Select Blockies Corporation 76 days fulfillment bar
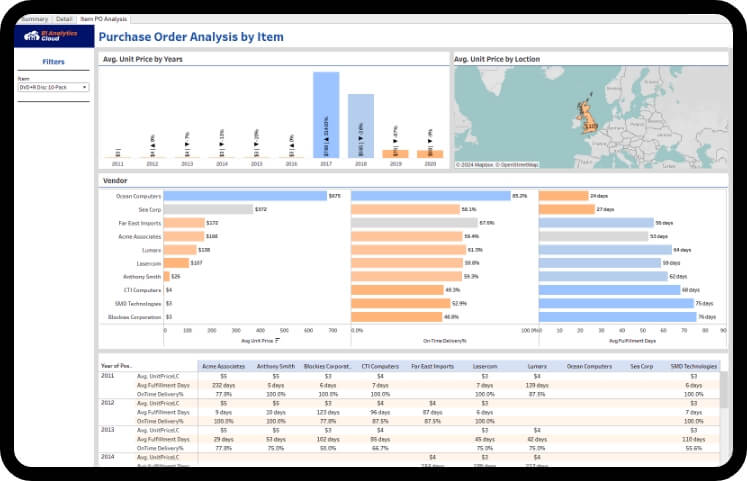 point(618,317)
